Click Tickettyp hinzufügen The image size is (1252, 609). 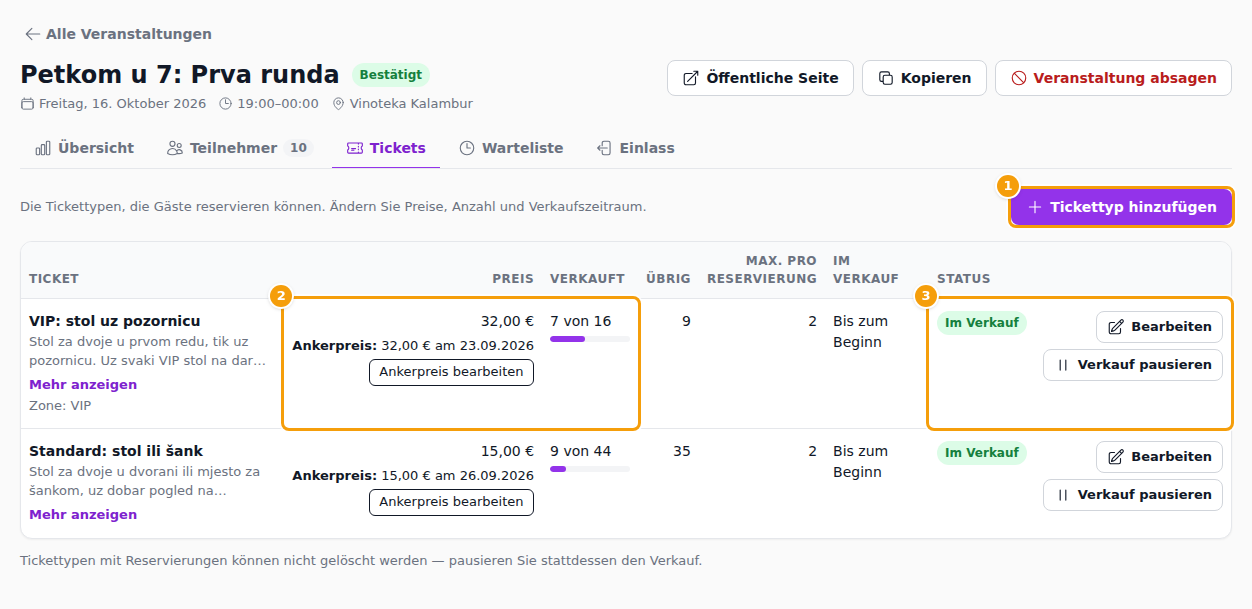tap(1121, 207)
